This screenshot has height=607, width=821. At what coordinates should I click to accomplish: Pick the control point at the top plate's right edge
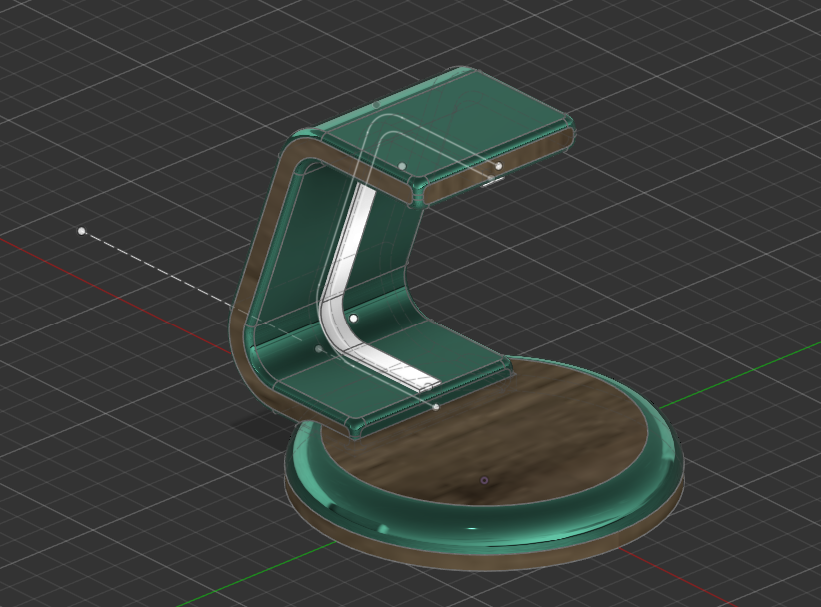point(499,165)
